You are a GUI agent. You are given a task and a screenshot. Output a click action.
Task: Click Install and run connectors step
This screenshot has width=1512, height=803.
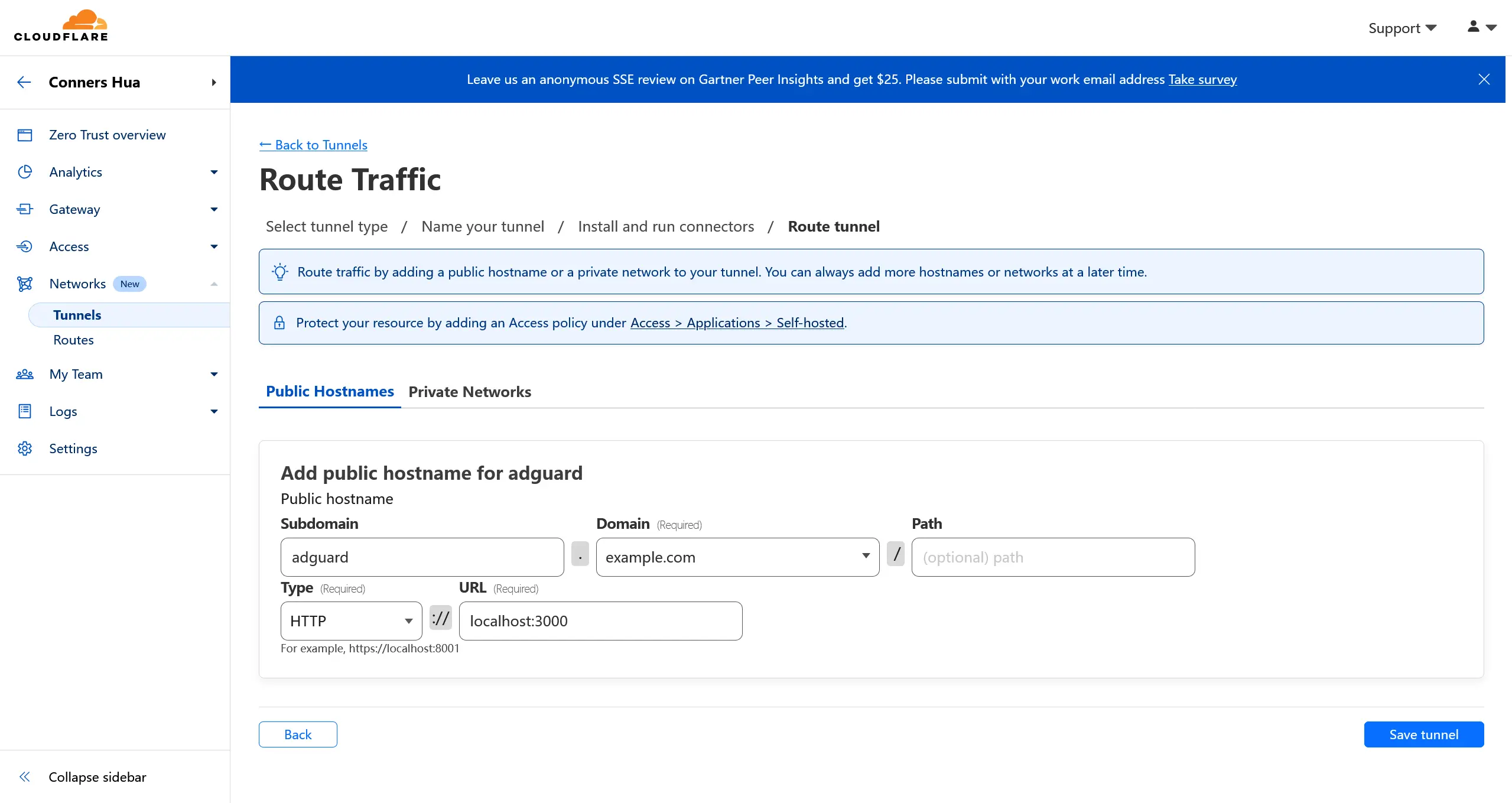[666, 226]
